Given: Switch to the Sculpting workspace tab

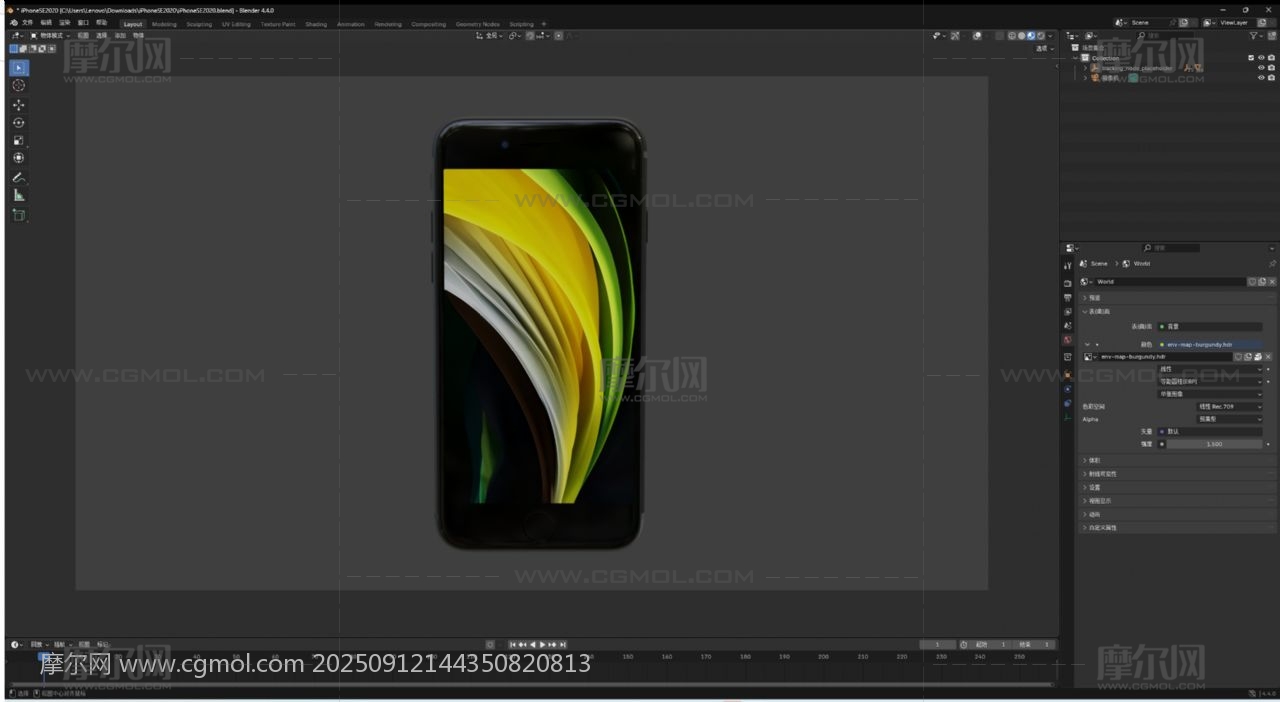Looking at the screenshot, I should (199, 24).
